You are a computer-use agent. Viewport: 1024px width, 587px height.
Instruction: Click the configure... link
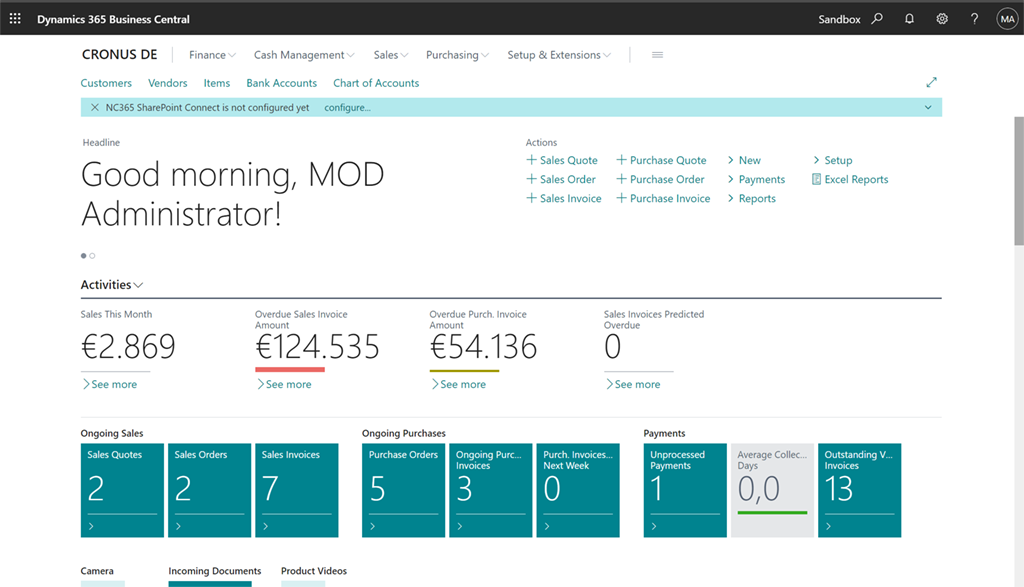pyautogui.click(x=347, y=107)
